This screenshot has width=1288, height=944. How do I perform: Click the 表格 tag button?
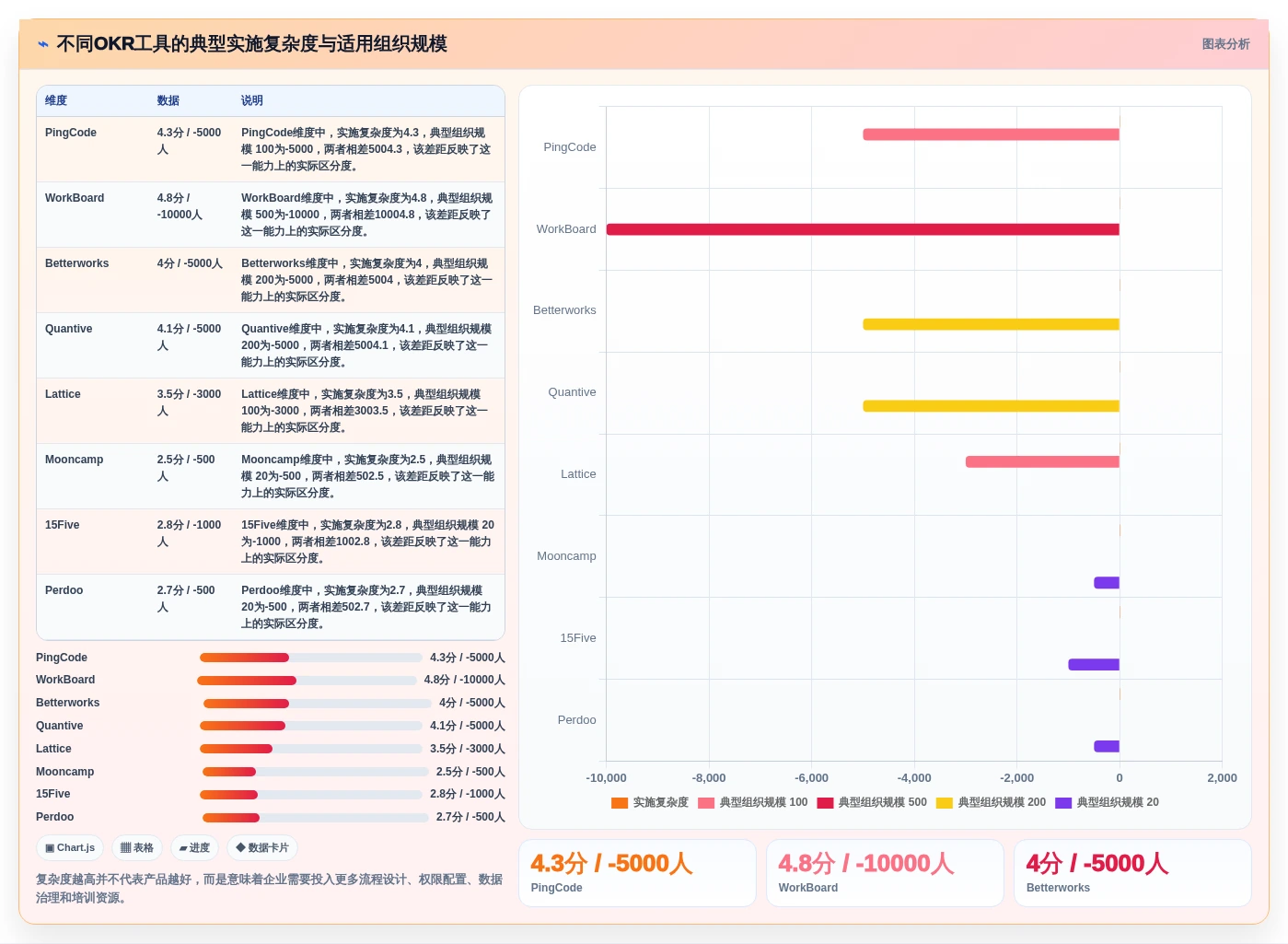point(137,848)
